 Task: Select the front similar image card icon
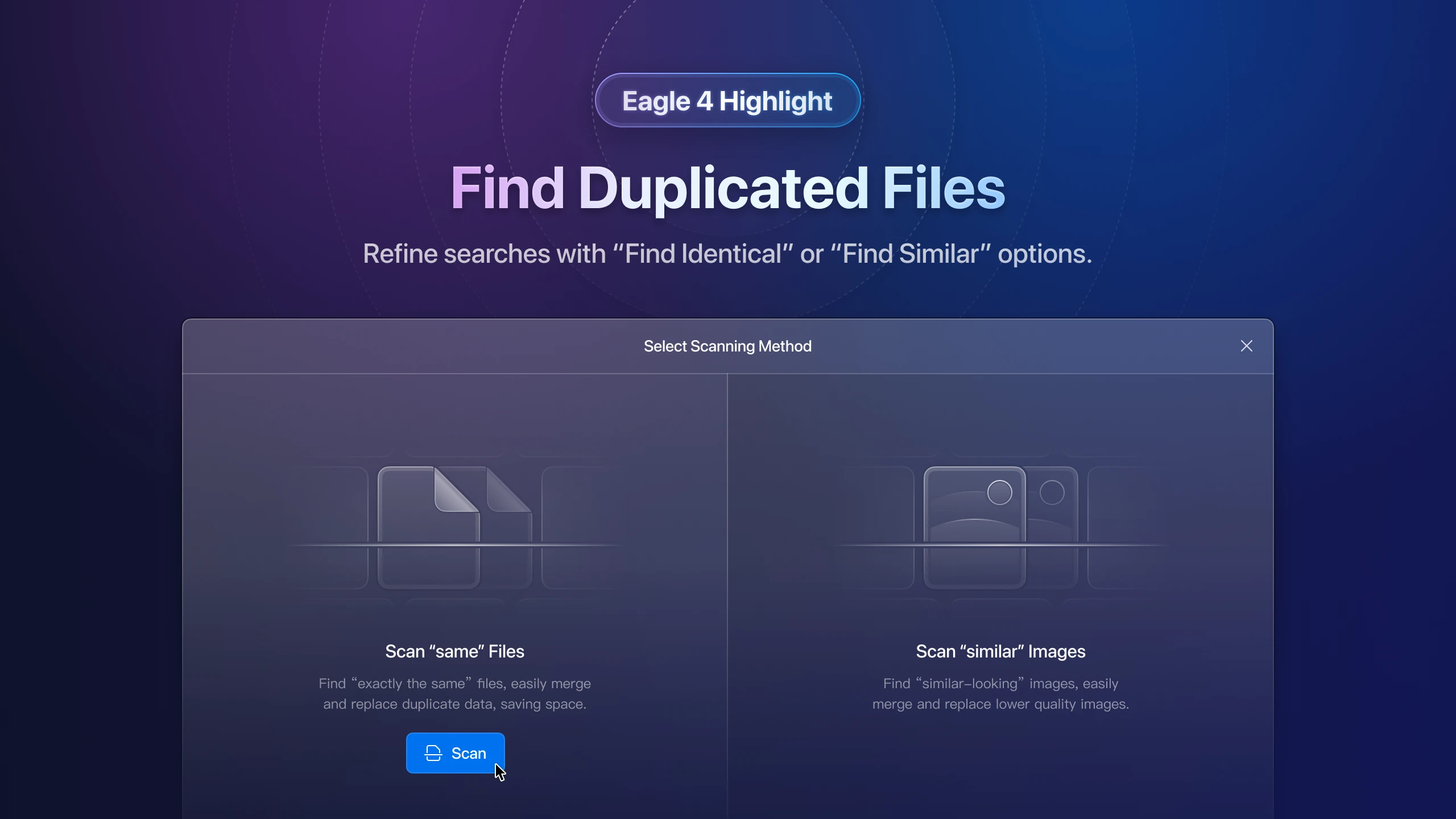[x=974, y=527]
